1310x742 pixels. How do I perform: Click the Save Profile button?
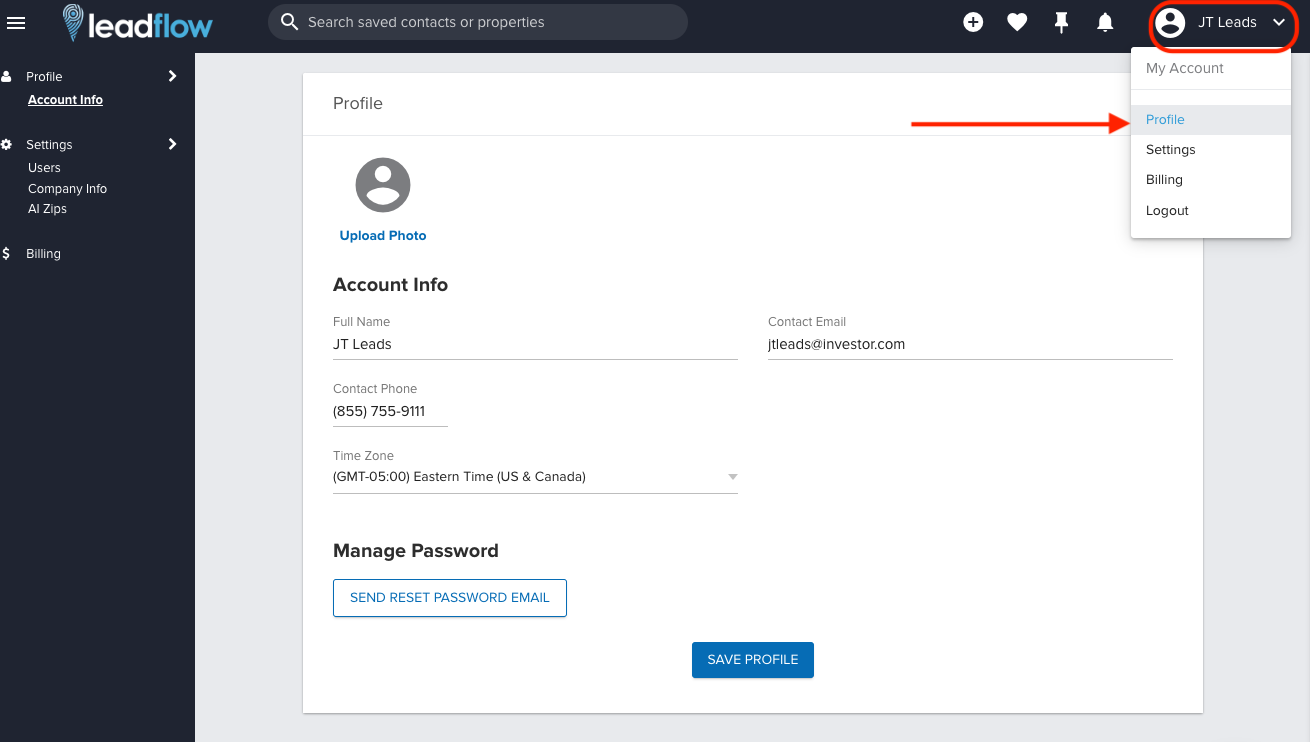click(753, 660)
